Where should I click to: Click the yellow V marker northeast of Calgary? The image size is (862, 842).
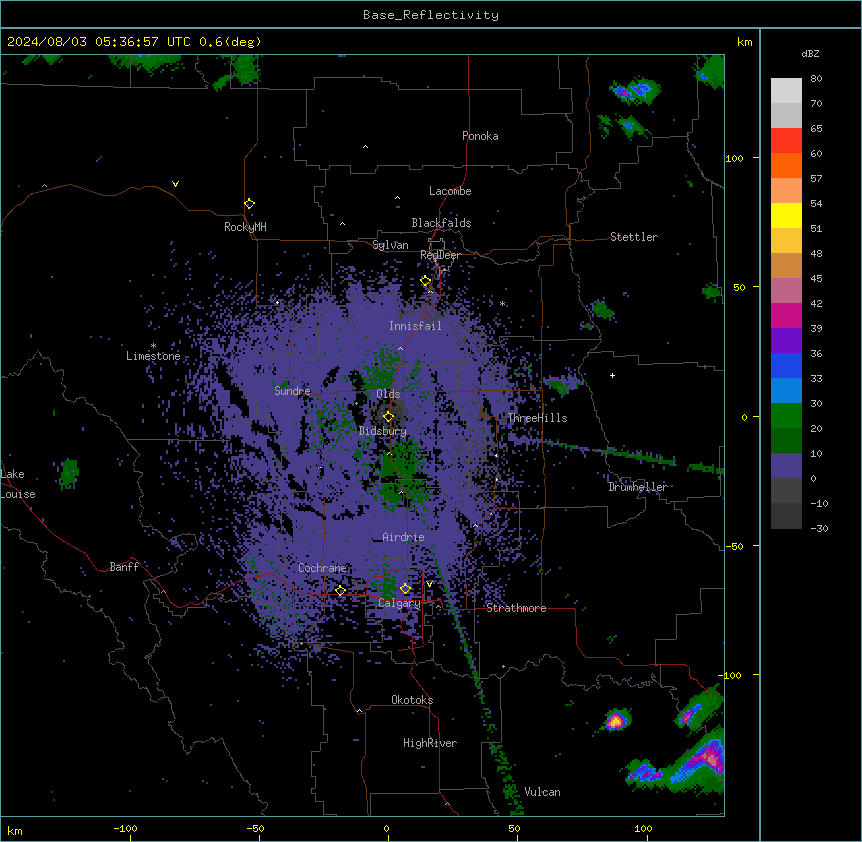coord(429,584)
